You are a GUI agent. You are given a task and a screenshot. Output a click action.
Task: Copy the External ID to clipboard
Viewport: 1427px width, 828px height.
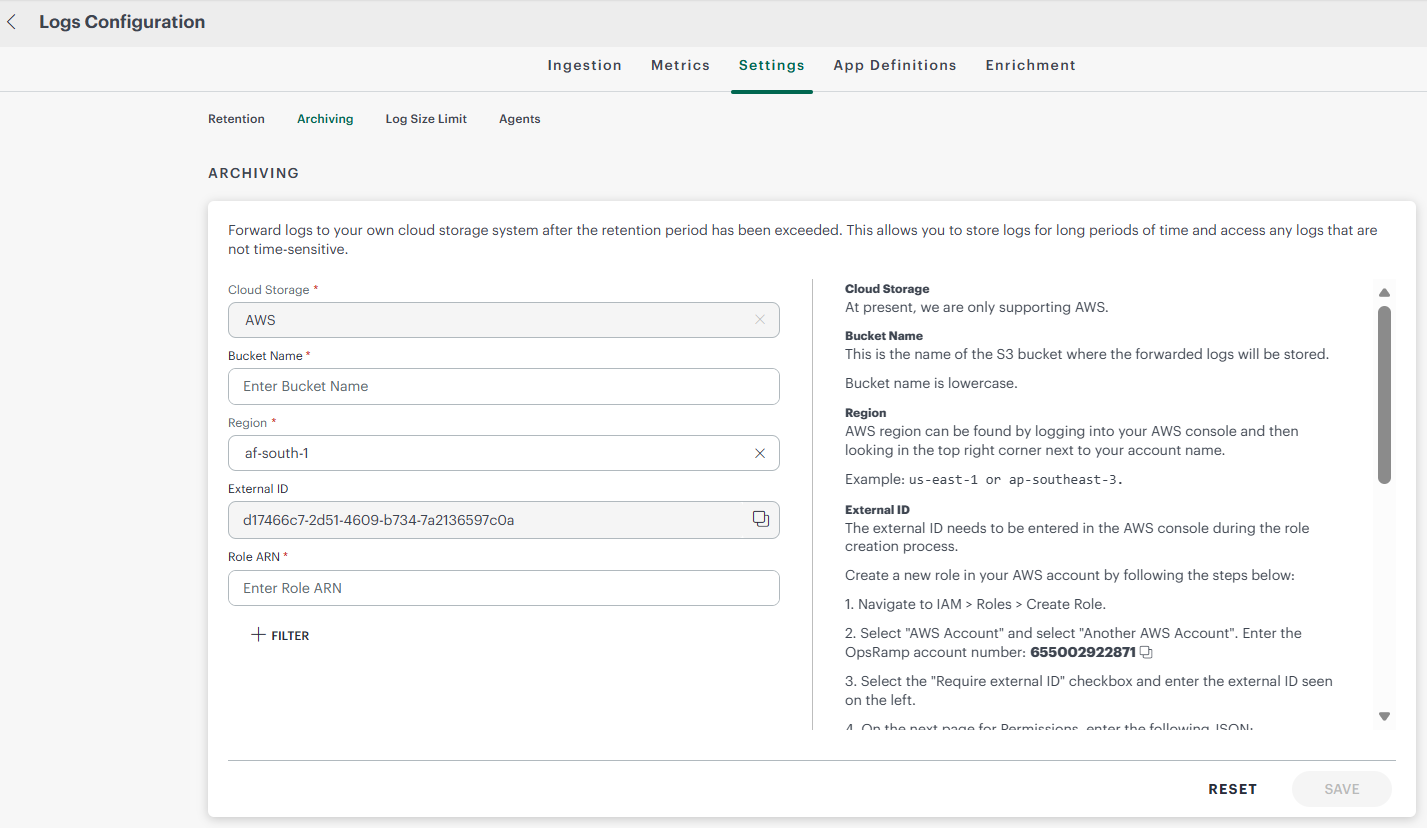(x=760, y=519)
